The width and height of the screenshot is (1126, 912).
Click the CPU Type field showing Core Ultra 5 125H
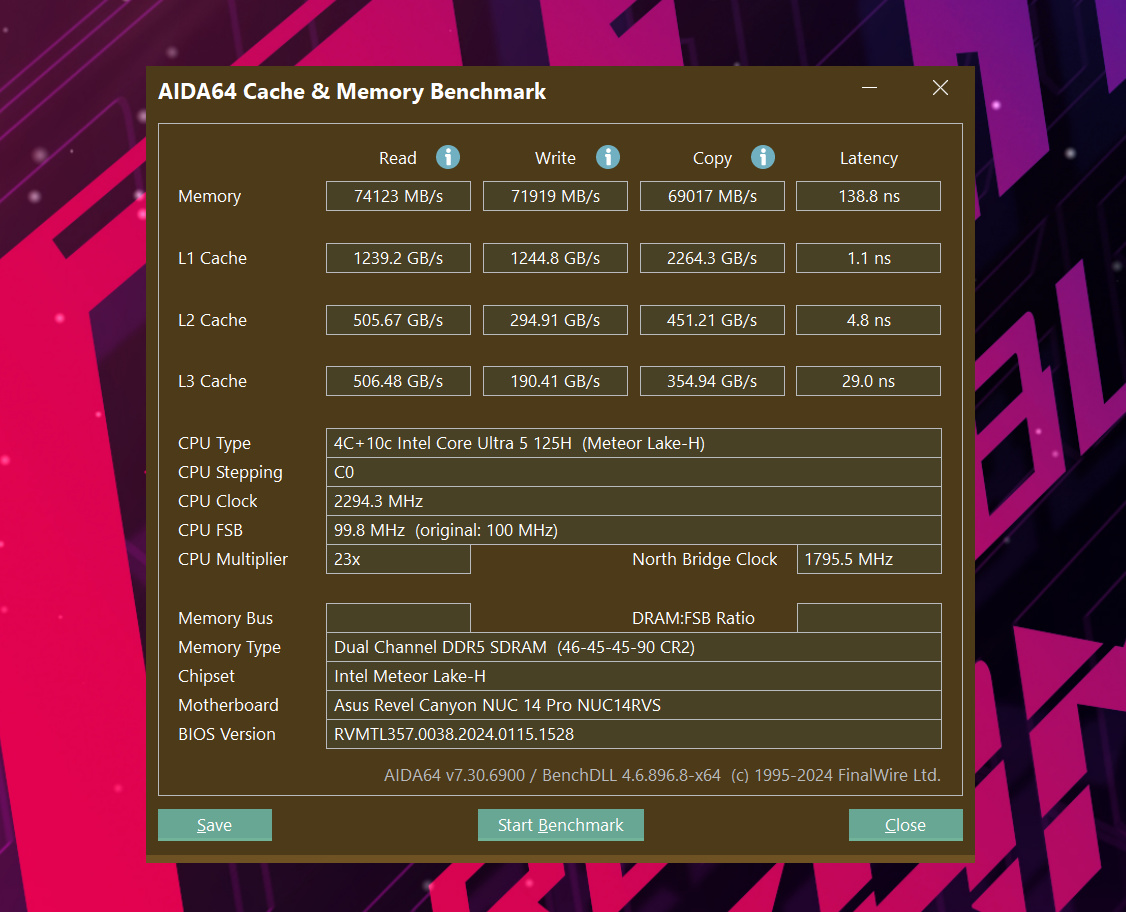(x=633, y=443)
